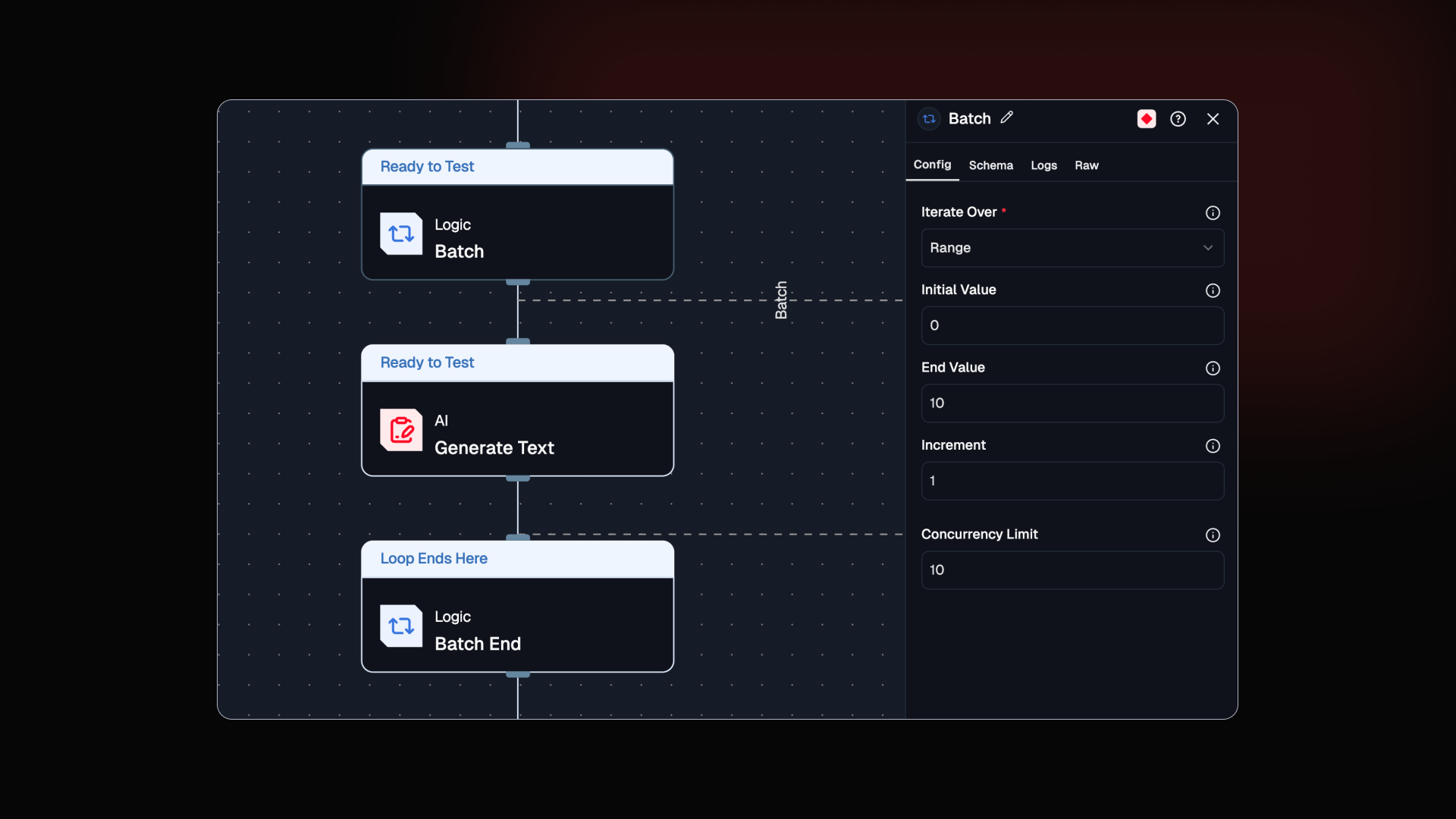
Task: Click the chevron arrow in Range dropdown
Action: (1207, 248)
